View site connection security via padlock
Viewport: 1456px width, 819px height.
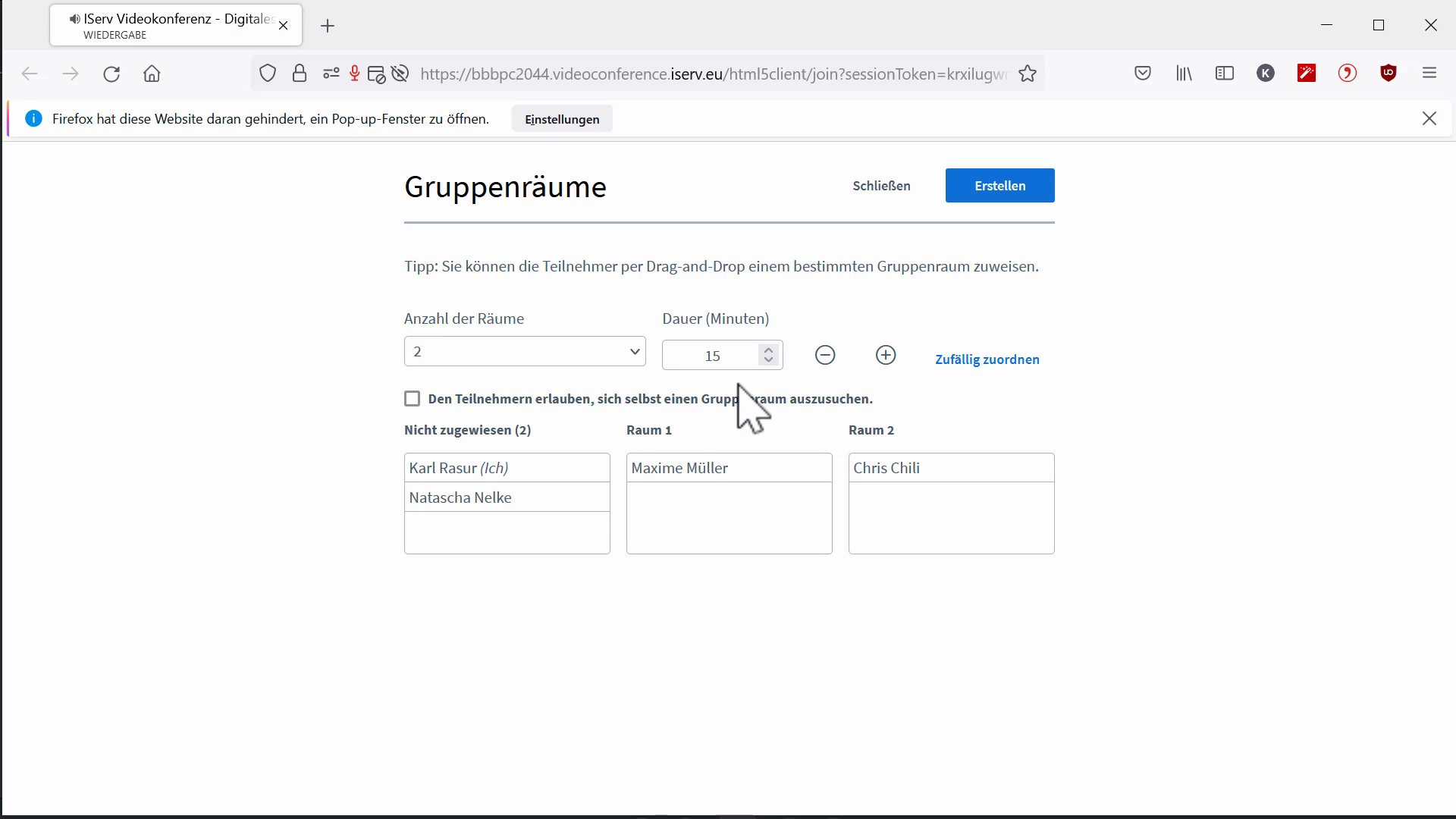pyautogui.click(x=300, y=73)
